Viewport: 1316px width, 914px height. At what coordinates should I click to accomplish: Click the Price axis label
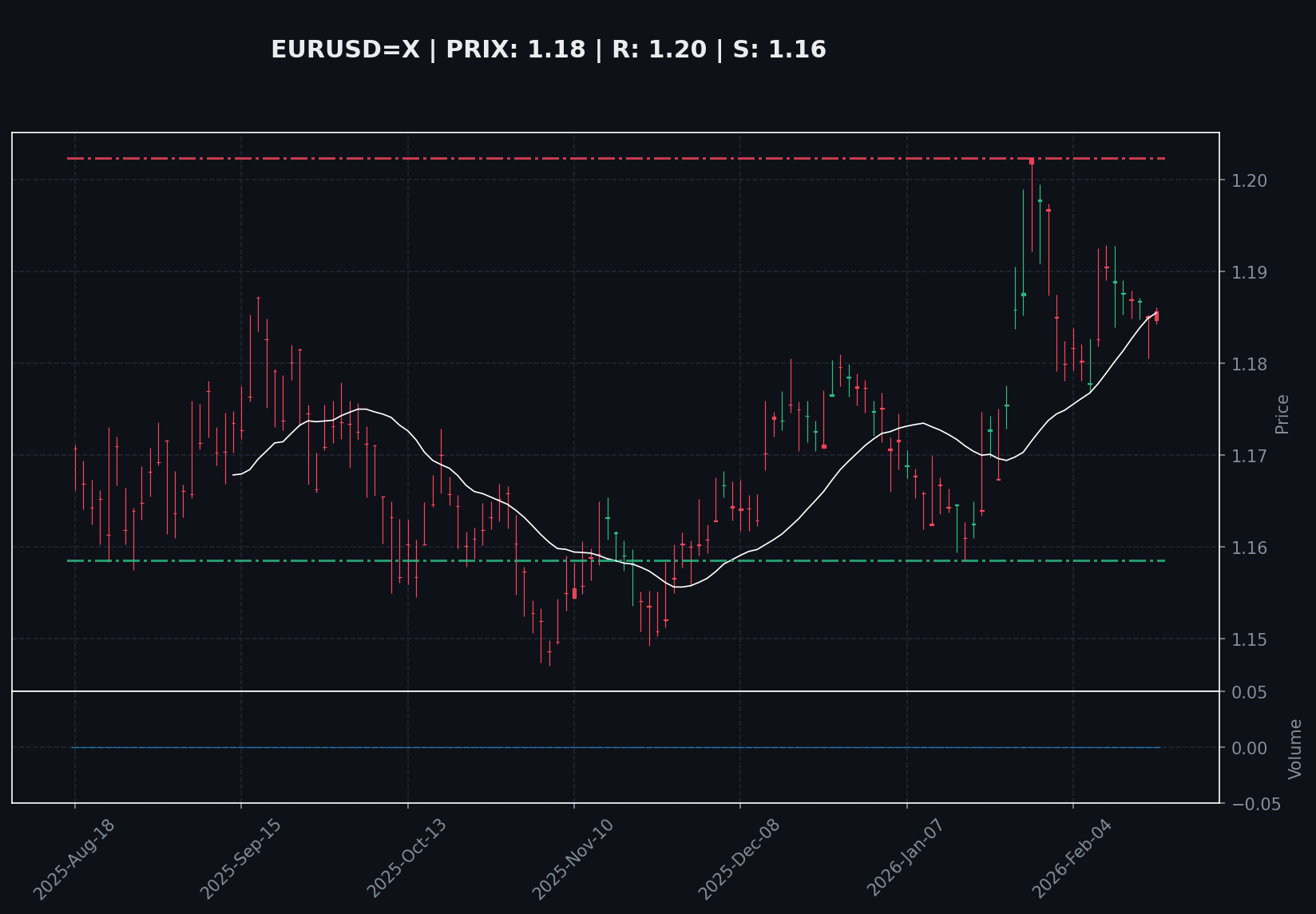coord(1282,414)
